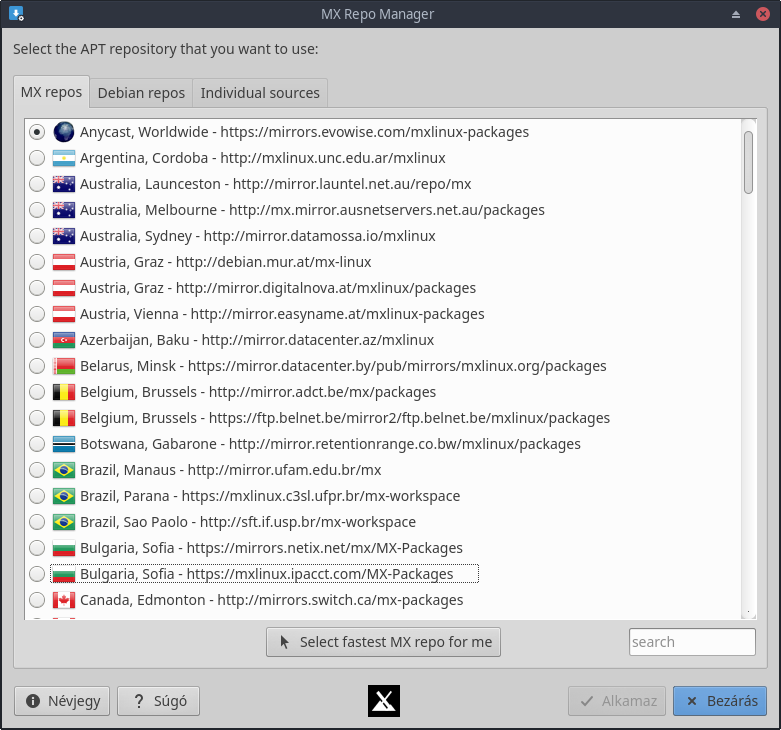Click the Bulgaria flag for mxlinux.ipacct.com
781x730 pixels.
pyautogui.click(x=64, y=574)
